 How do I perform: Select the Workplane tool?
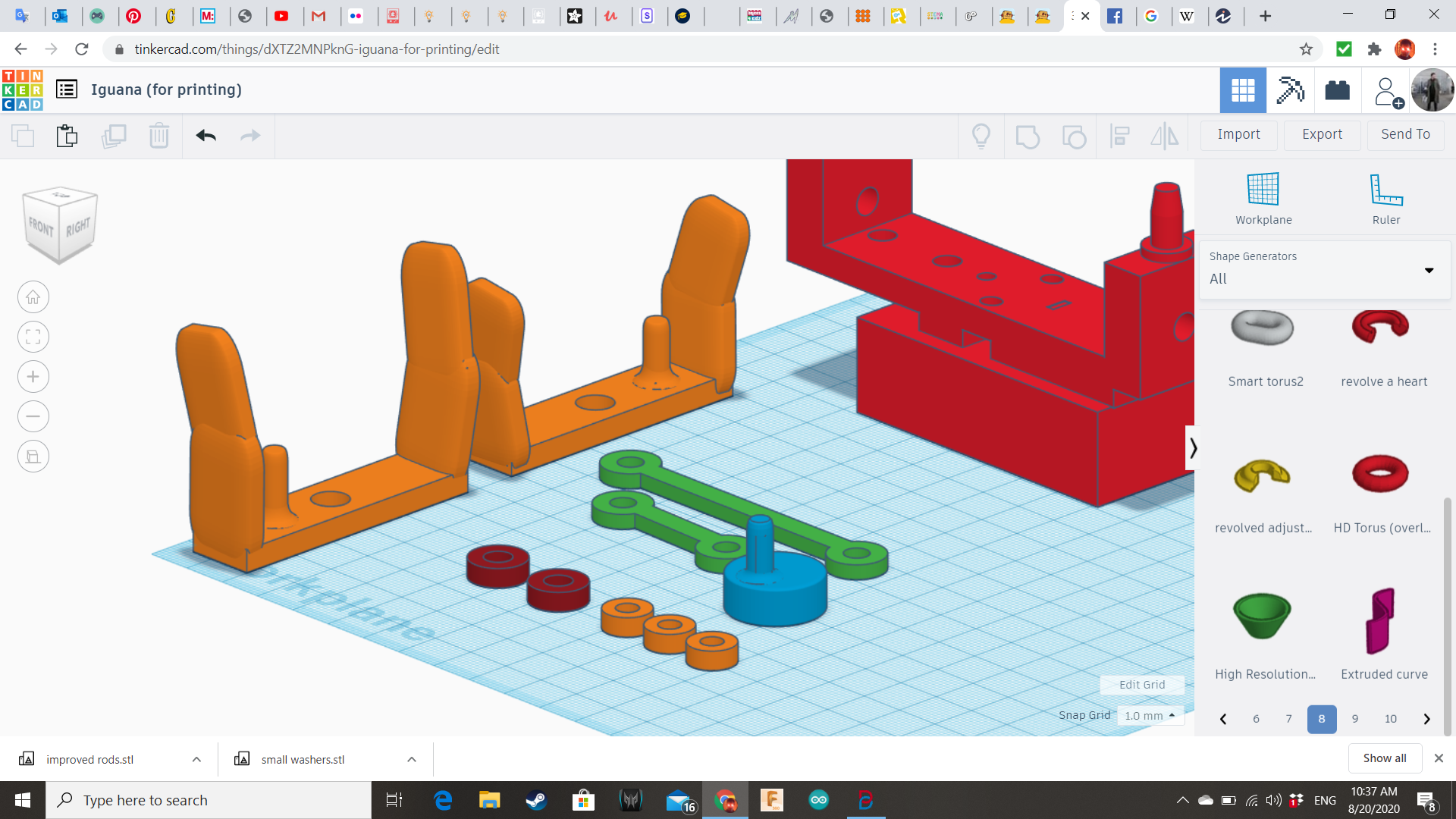[x=1263, y=199]
